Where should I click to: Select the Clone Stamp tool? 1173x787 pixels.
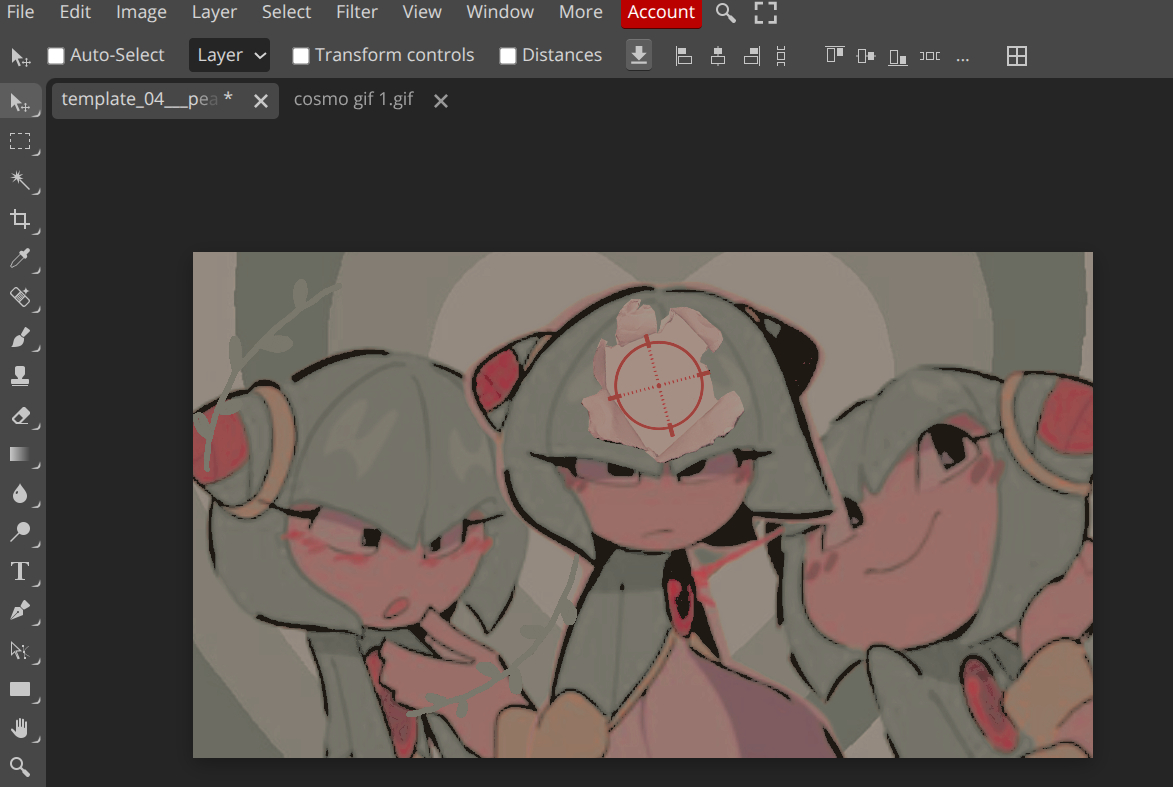(20, 376)
